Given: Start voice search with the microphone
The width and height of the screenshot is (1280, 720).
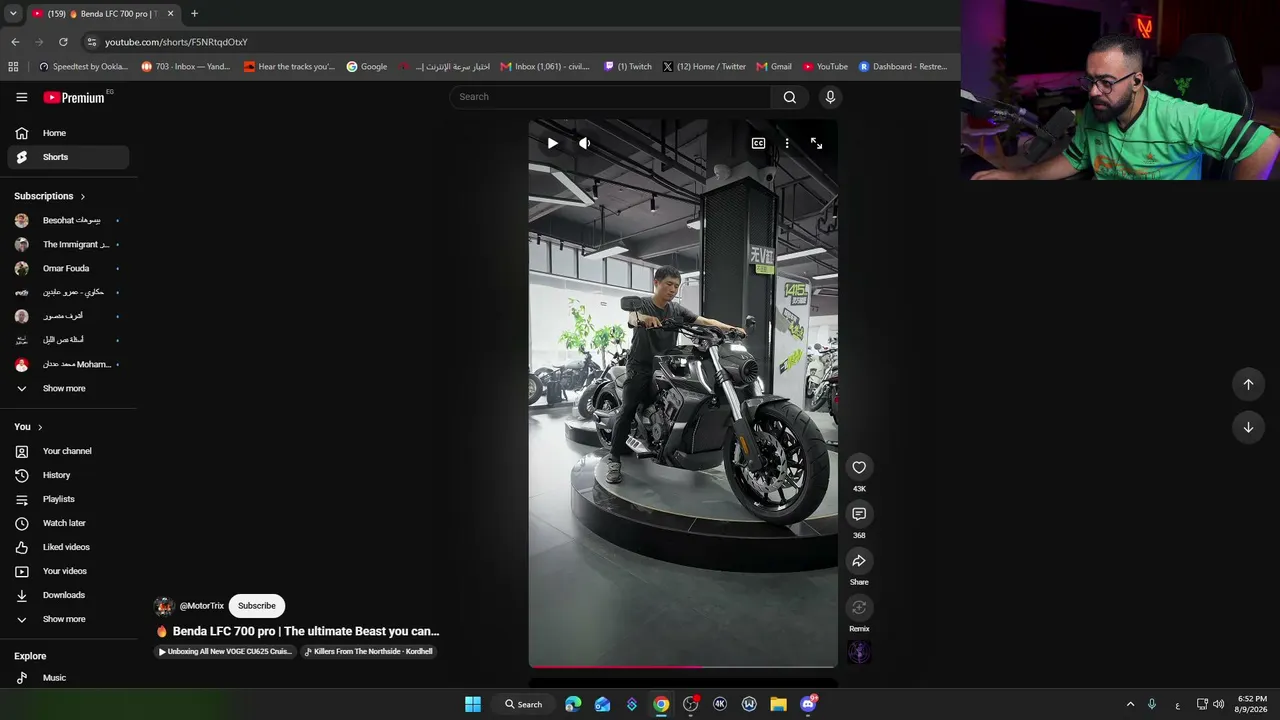Looking at the screenshot, I should [829, 97].
